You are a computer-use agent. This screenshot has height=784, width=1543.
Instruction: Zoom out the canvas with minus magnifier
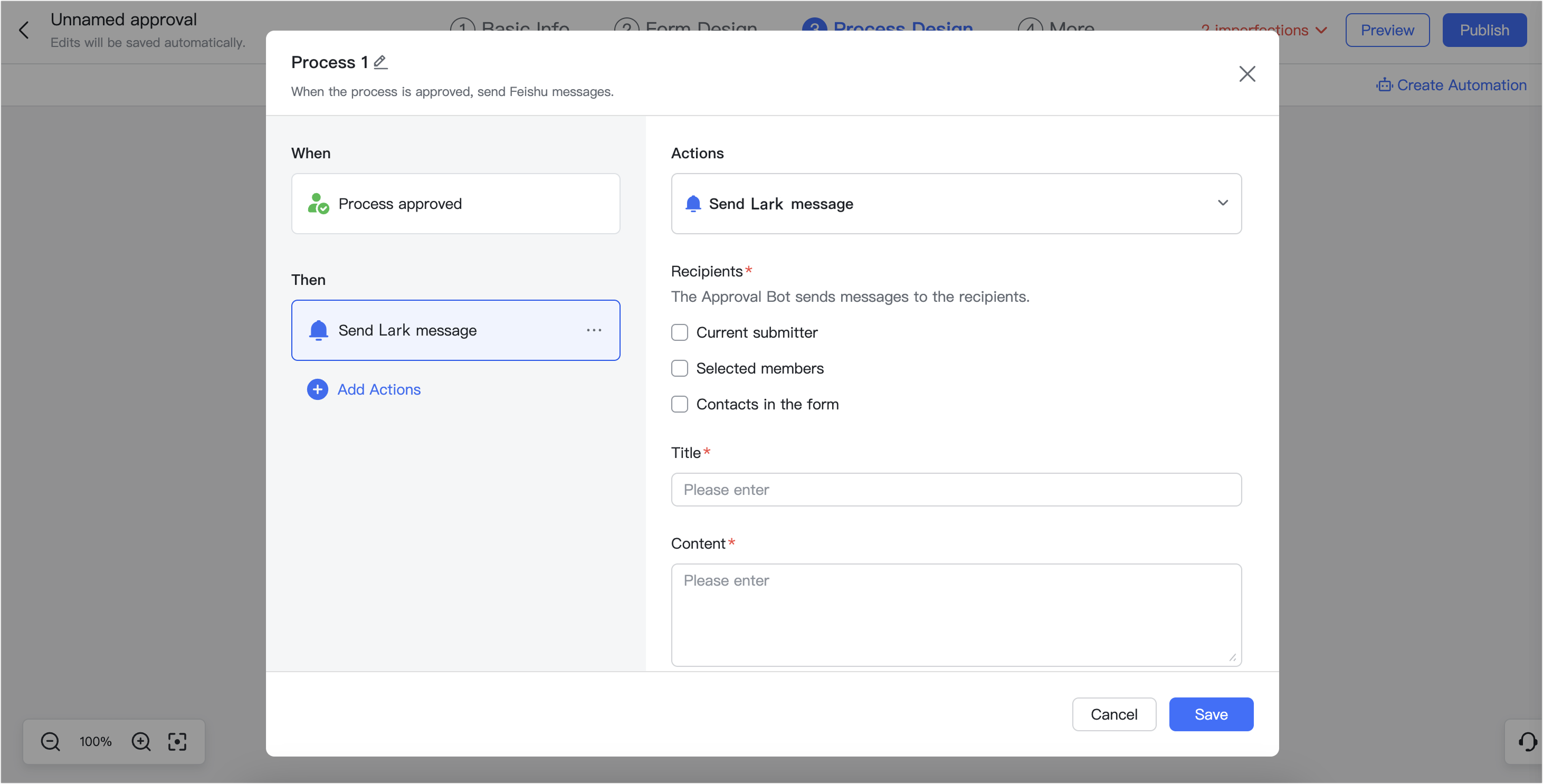click(x=50, y=741)
